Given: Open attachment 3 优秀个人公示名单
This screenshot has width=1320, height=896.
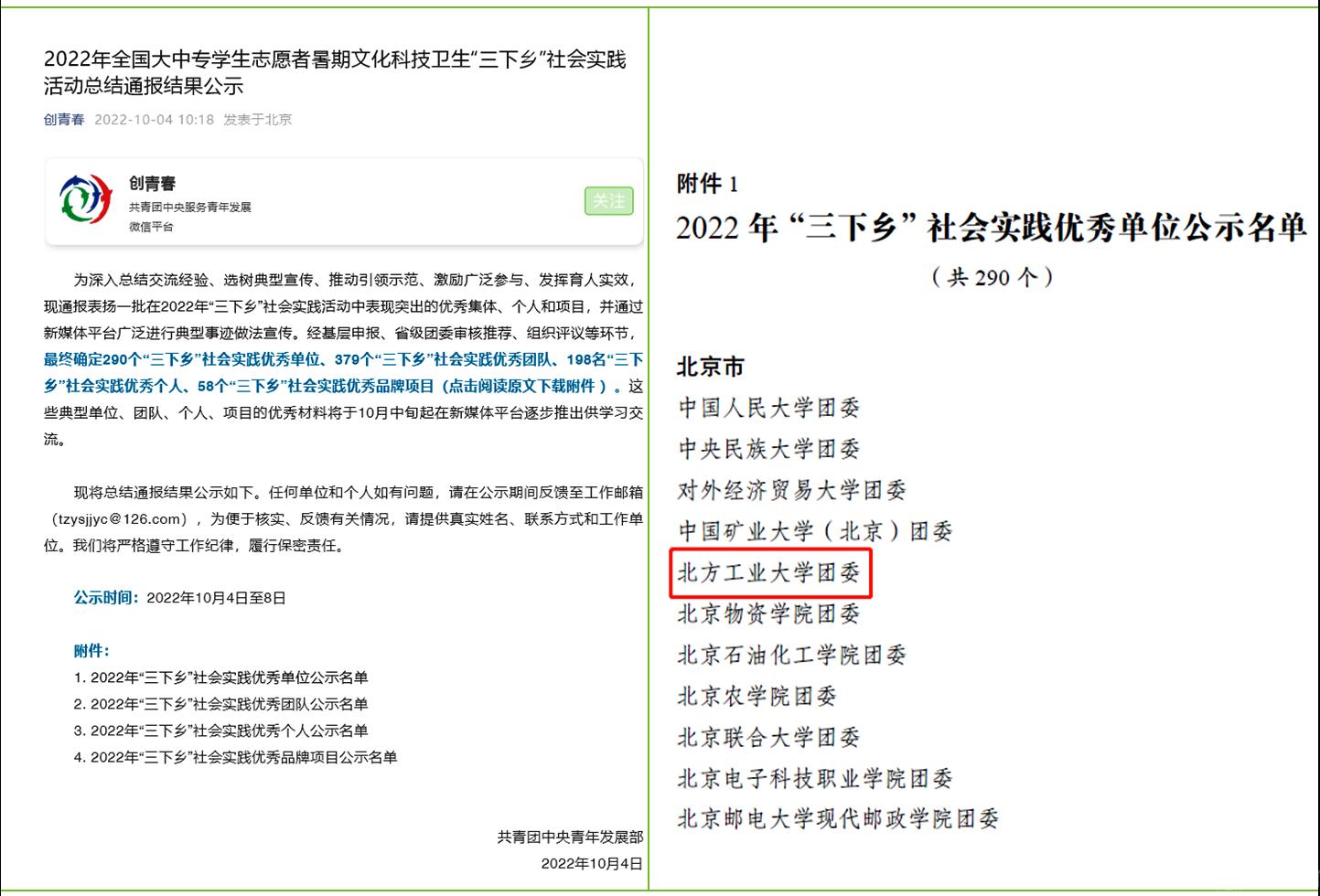Looking at the screenshot, I should 229,731.
